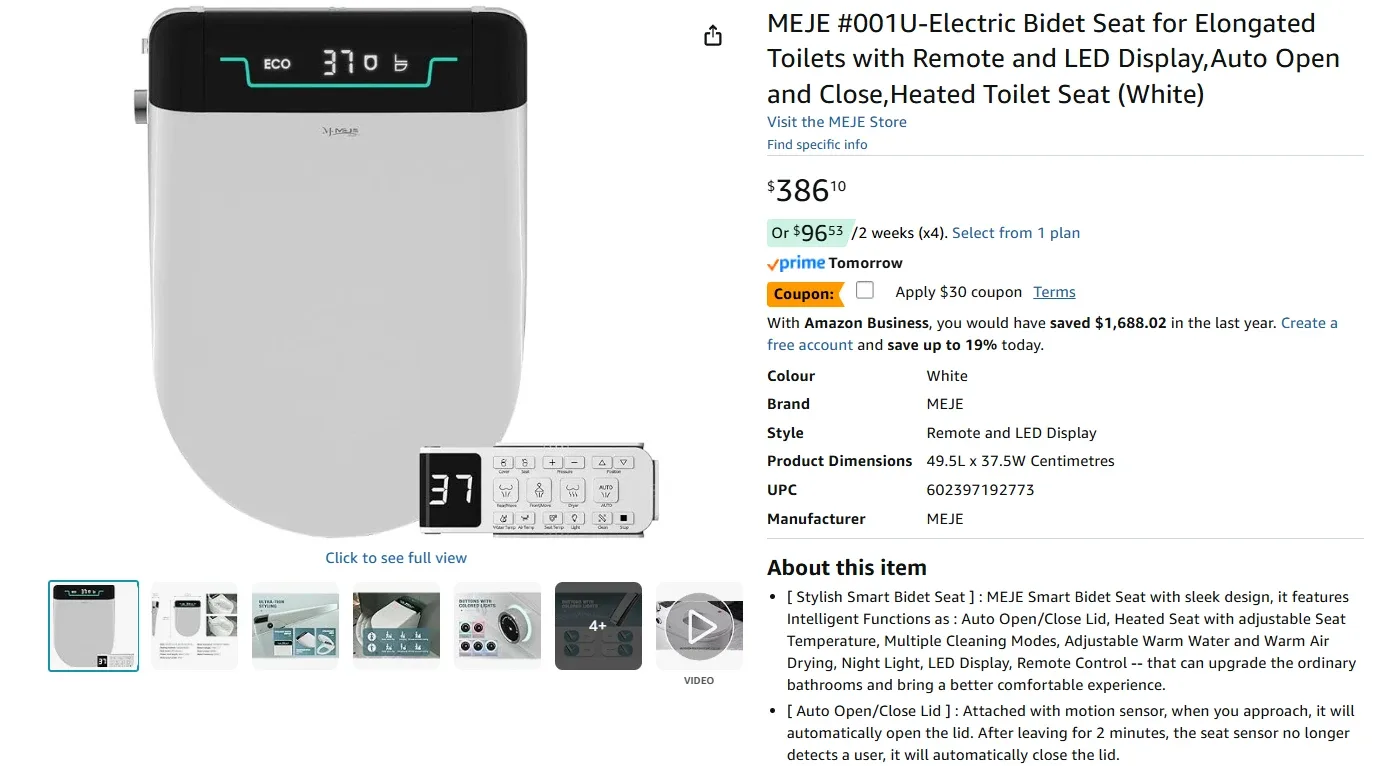Click the Find specific info link
Screen dimensions: 1380x766
(817, 143)
